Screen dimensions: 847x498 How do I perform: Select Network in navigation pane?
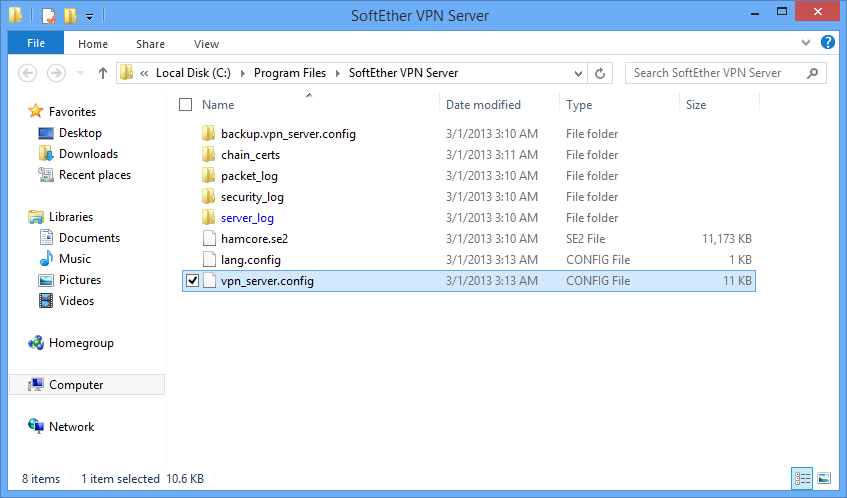(x=71, y=427)
